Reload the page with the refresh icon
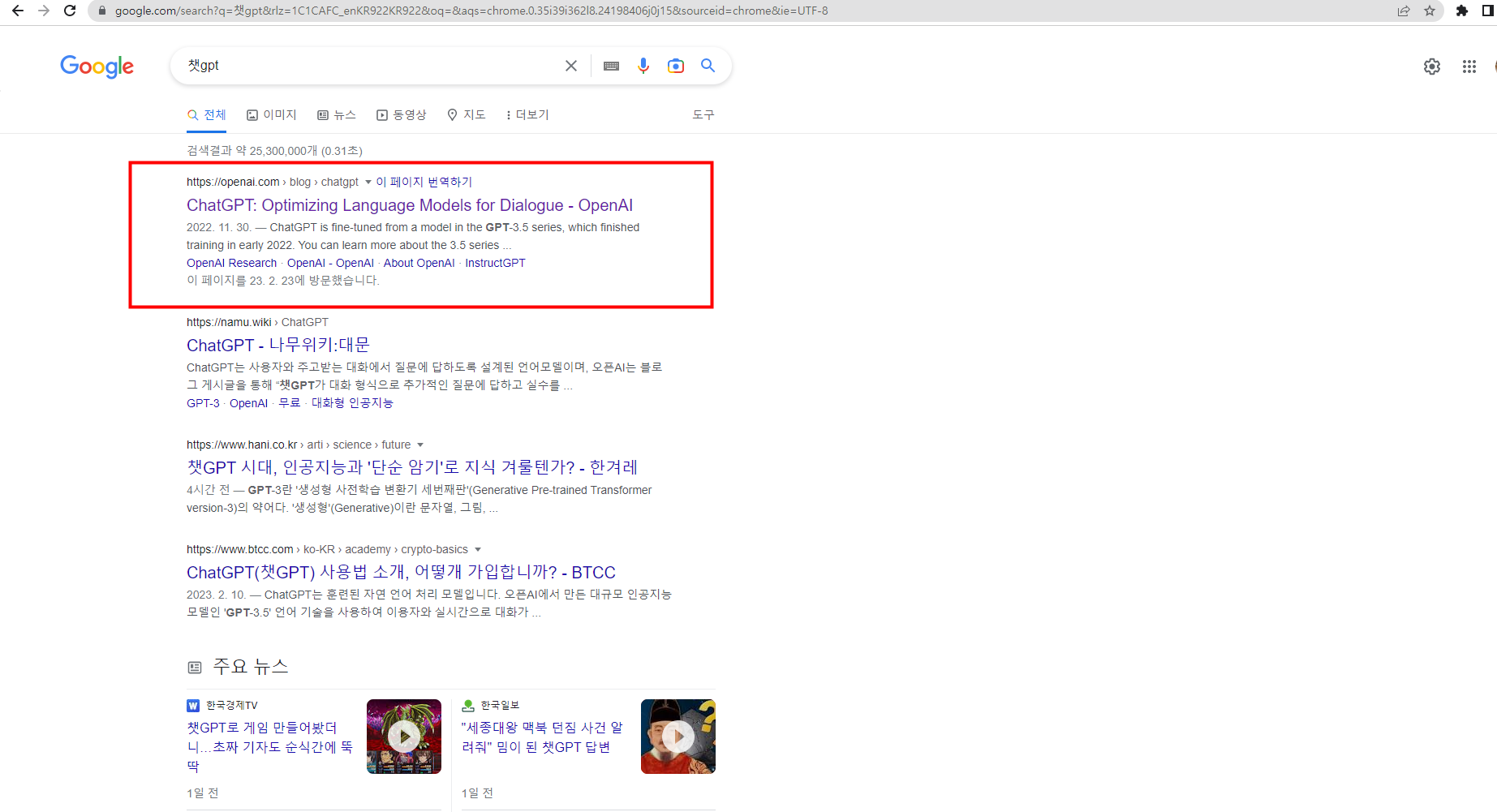The image size is (1497, 812). tap(70, 11)
